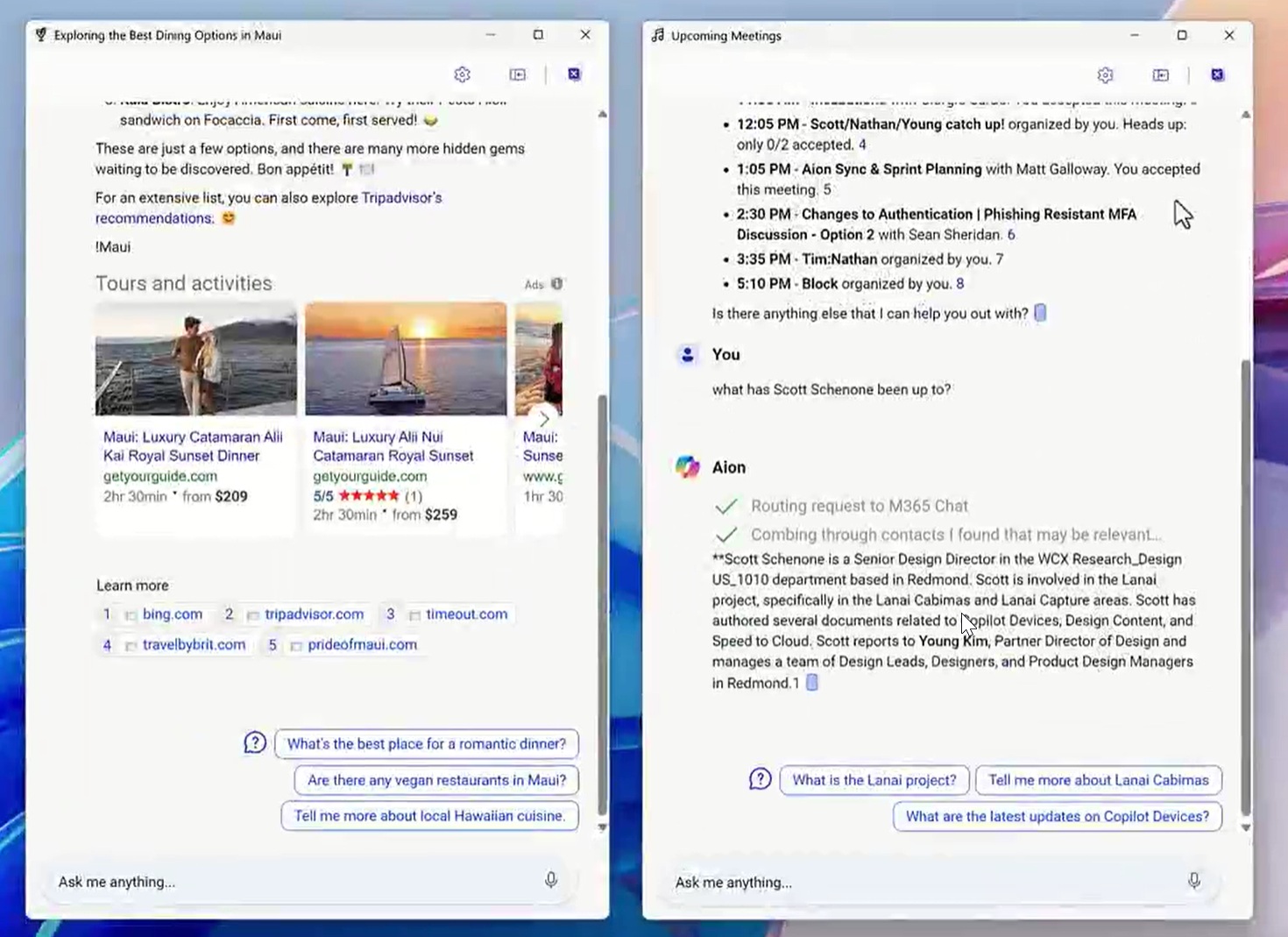
Task: Open Luxury Catamaran Alii Kai Royal Sunset Dinner link
Action: (x=193, y=446)
